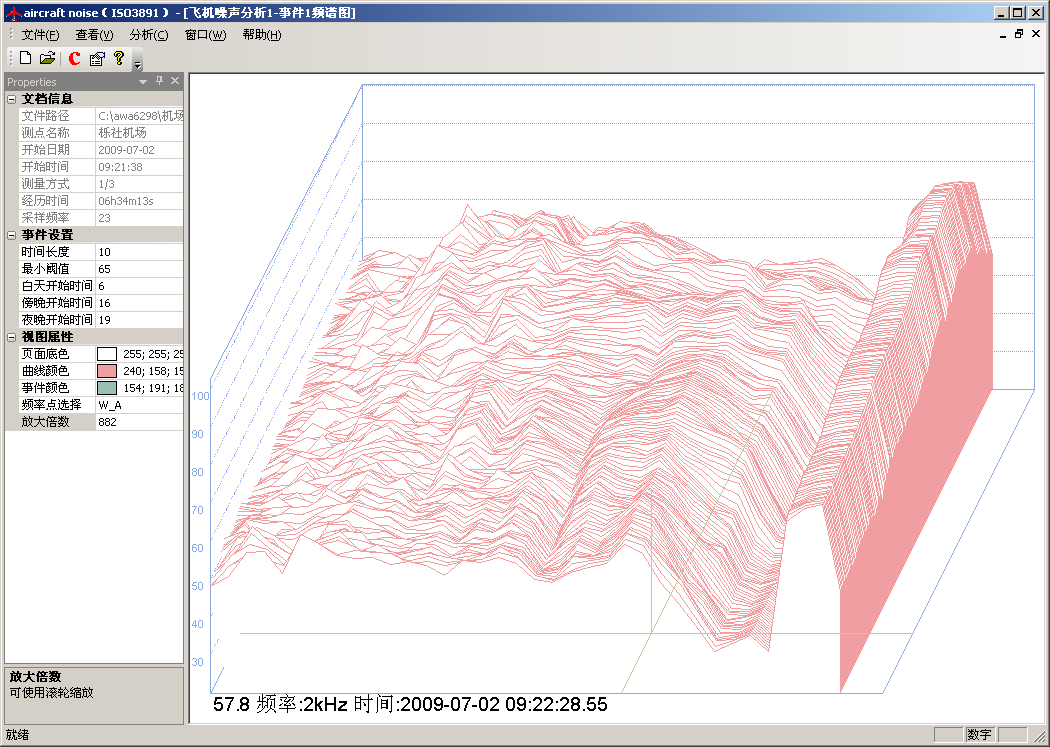The height and width of the screenshot is (747, 1050).
Task: Close the Properties panel
Action: coord(175,81)
